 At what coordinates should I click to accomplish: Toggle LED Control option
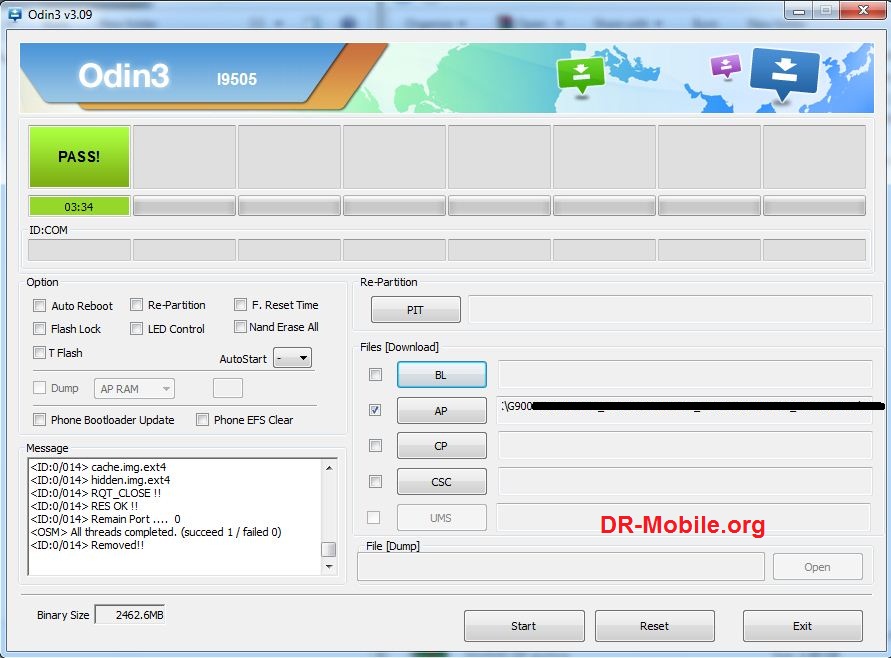click(x=136, y=328)
